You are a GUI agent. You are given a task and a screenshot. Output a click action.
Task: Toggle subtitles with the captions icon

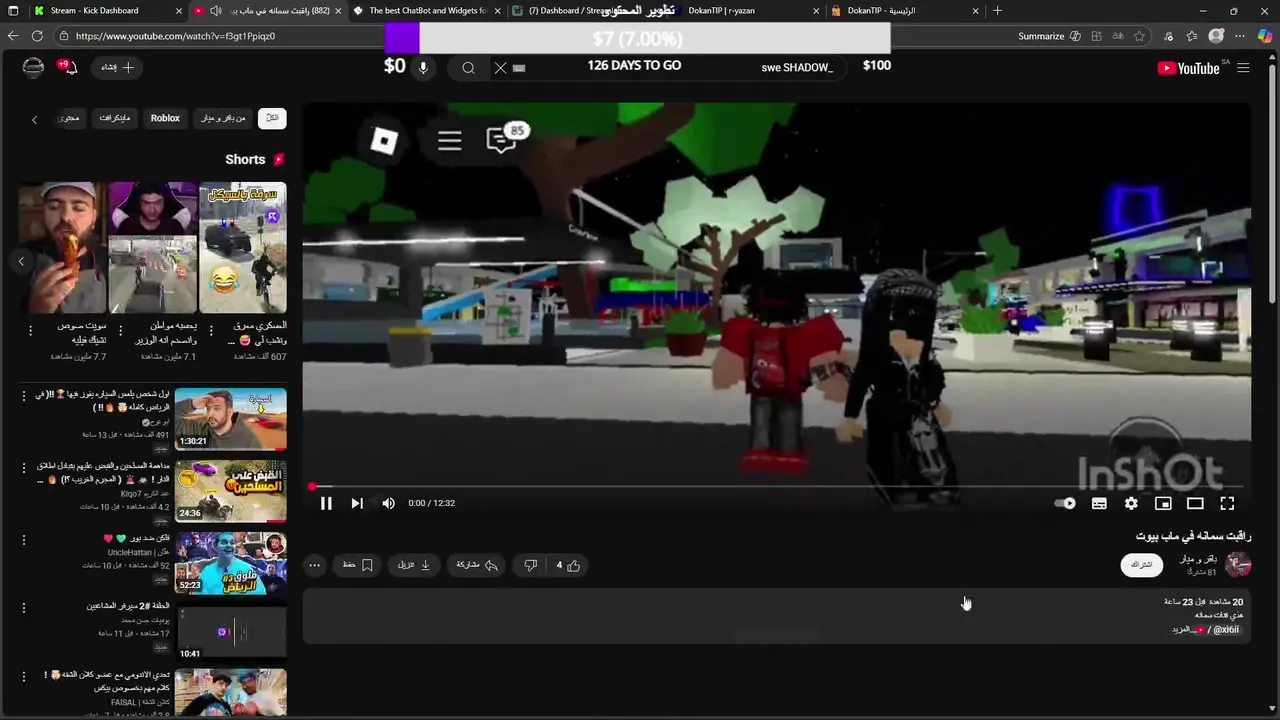[x=1099, y=503]
